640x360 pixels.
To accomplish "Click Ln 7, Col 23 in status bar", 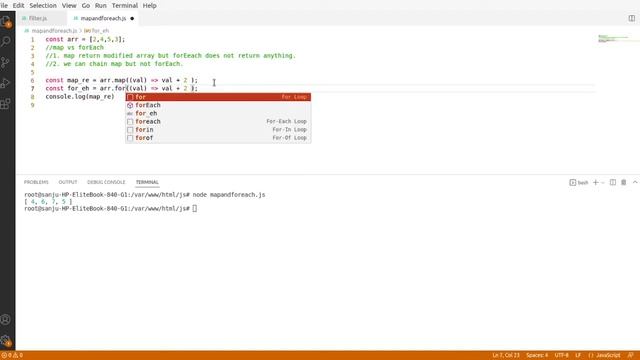I will coord(506,356).
